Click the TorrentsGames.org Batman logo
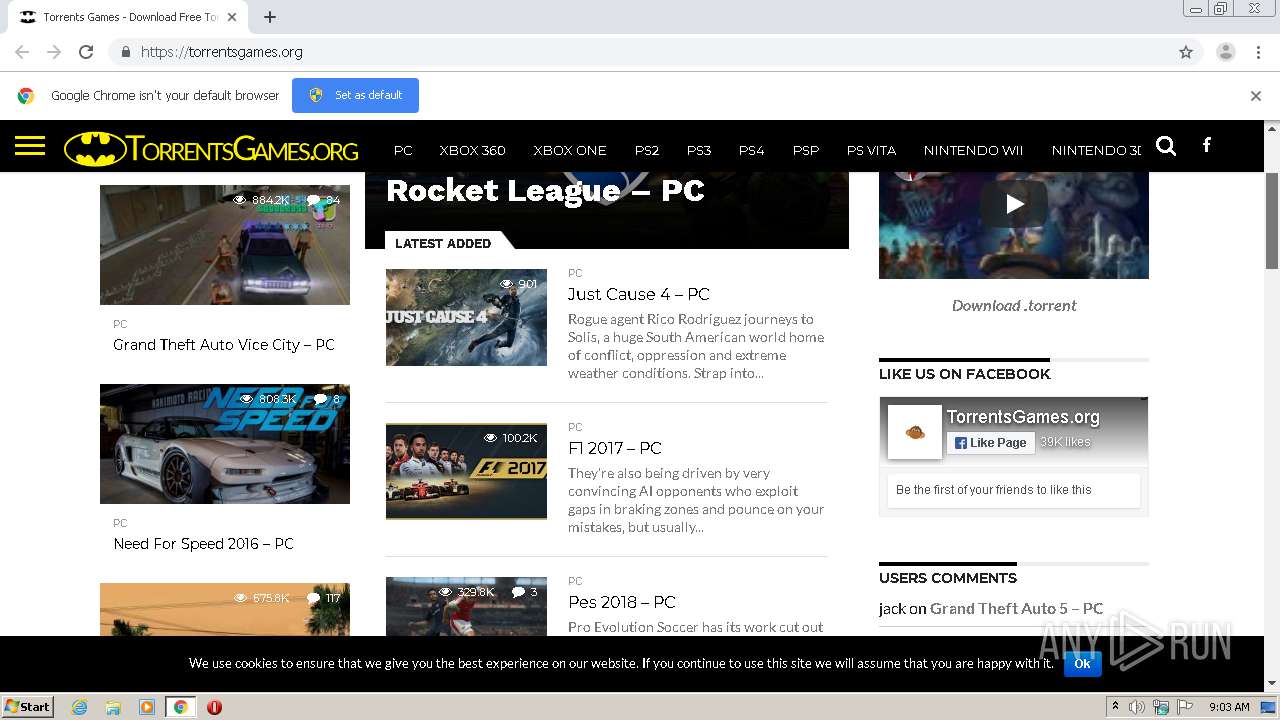The image size is (1280, 720). [211, 149]
